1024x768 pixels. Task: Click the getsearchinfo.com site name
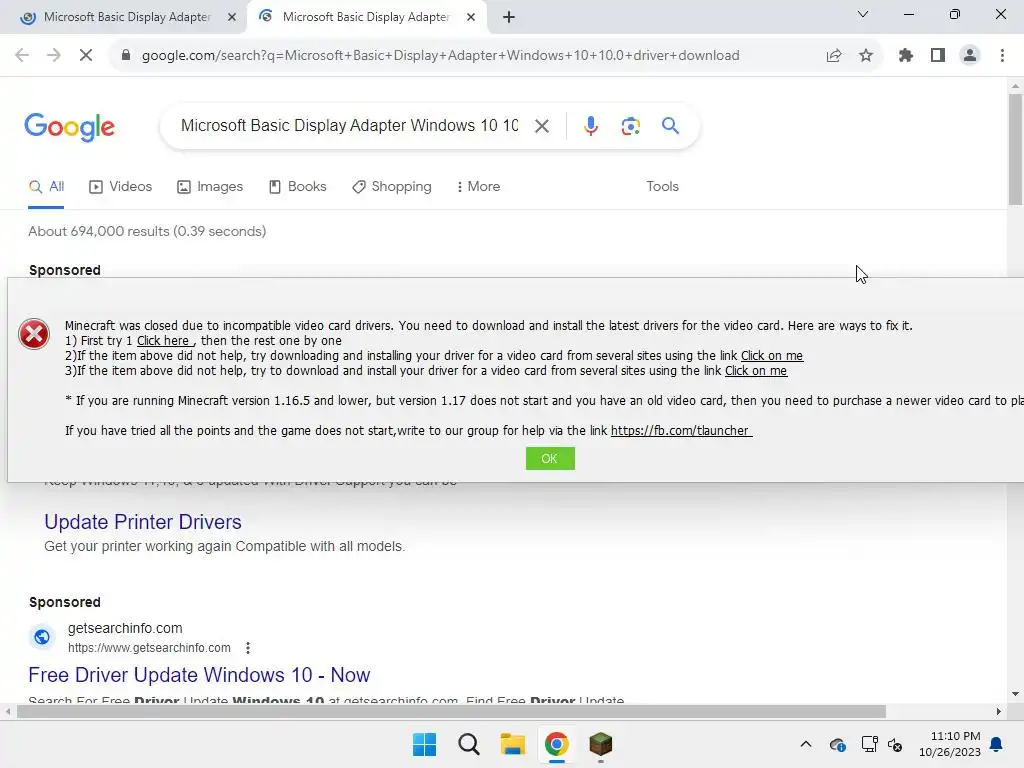click(125, 628)
